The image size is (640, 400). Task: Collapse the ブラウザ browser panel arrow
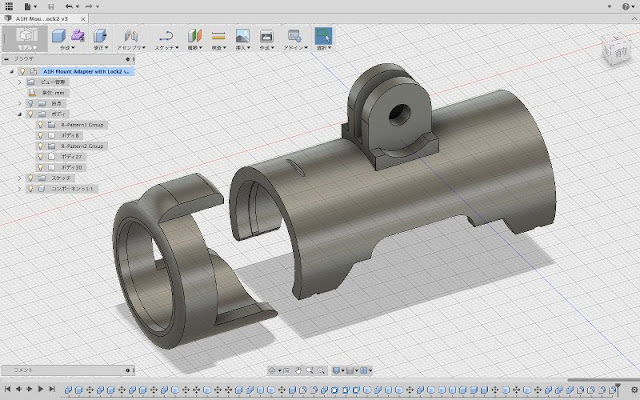click(x=6, y=59)
